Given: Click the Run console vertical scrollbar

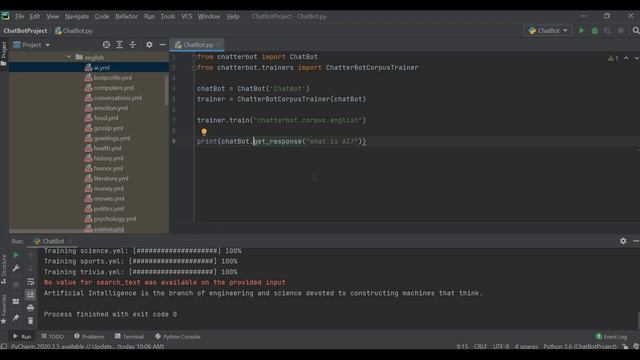Looking at the screenshot, I should tap(638, 320).
